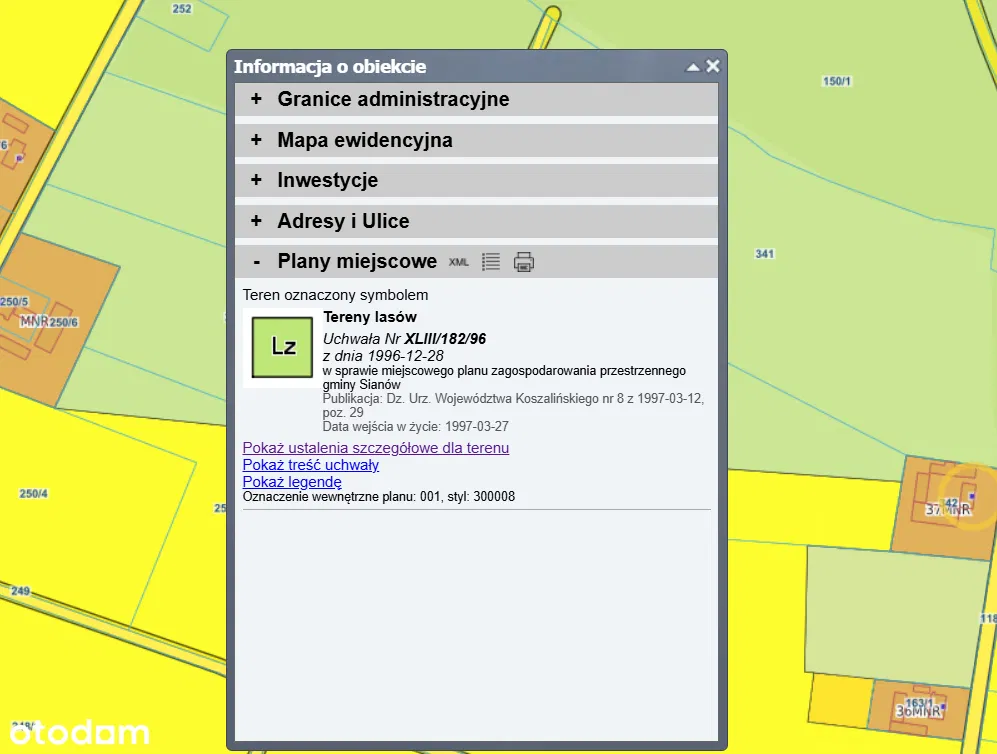Collapse the dialog with the up-arrow icon

point(692,67)
